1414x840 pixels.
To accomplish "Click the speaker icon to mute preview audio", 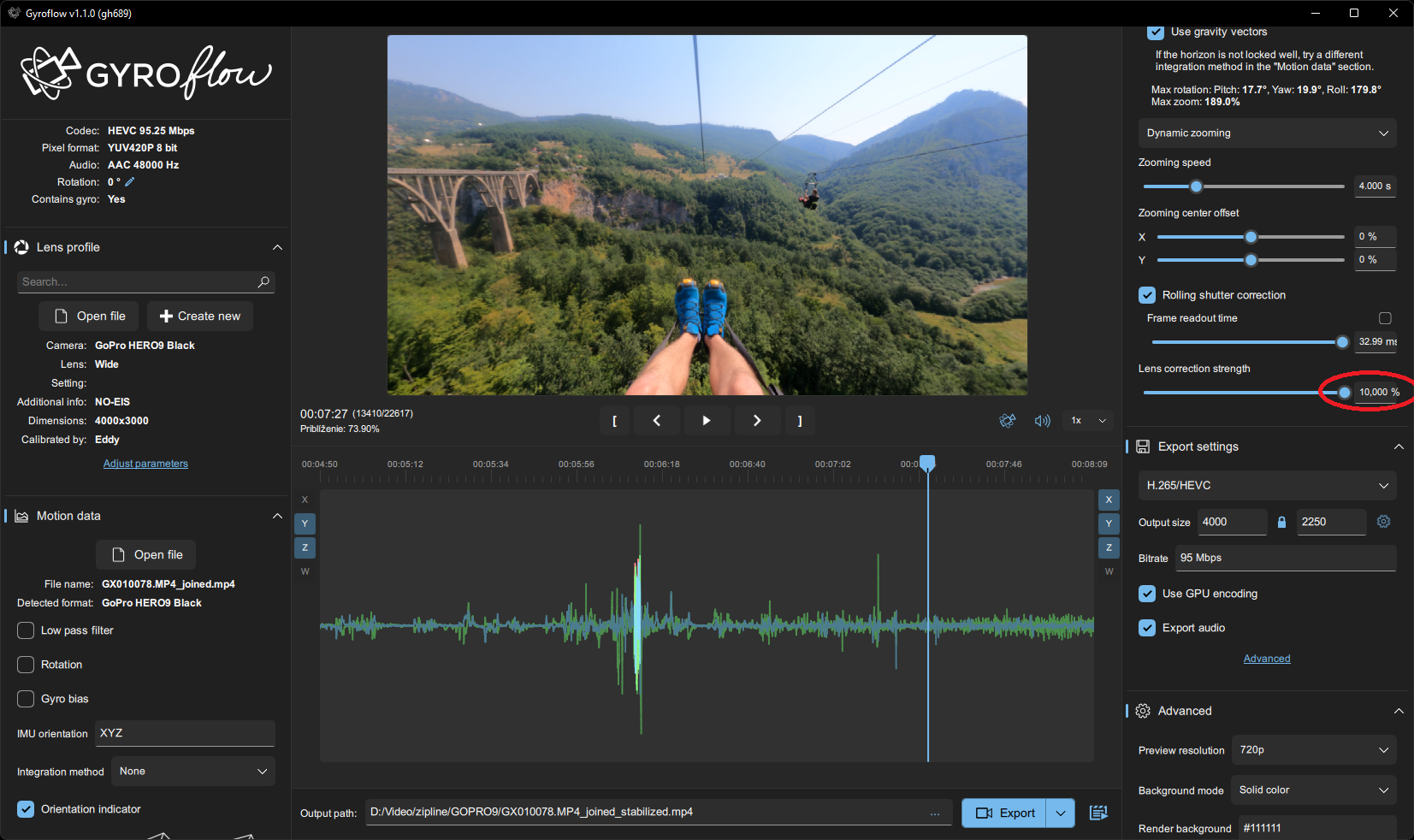I will pos(1042,420).
